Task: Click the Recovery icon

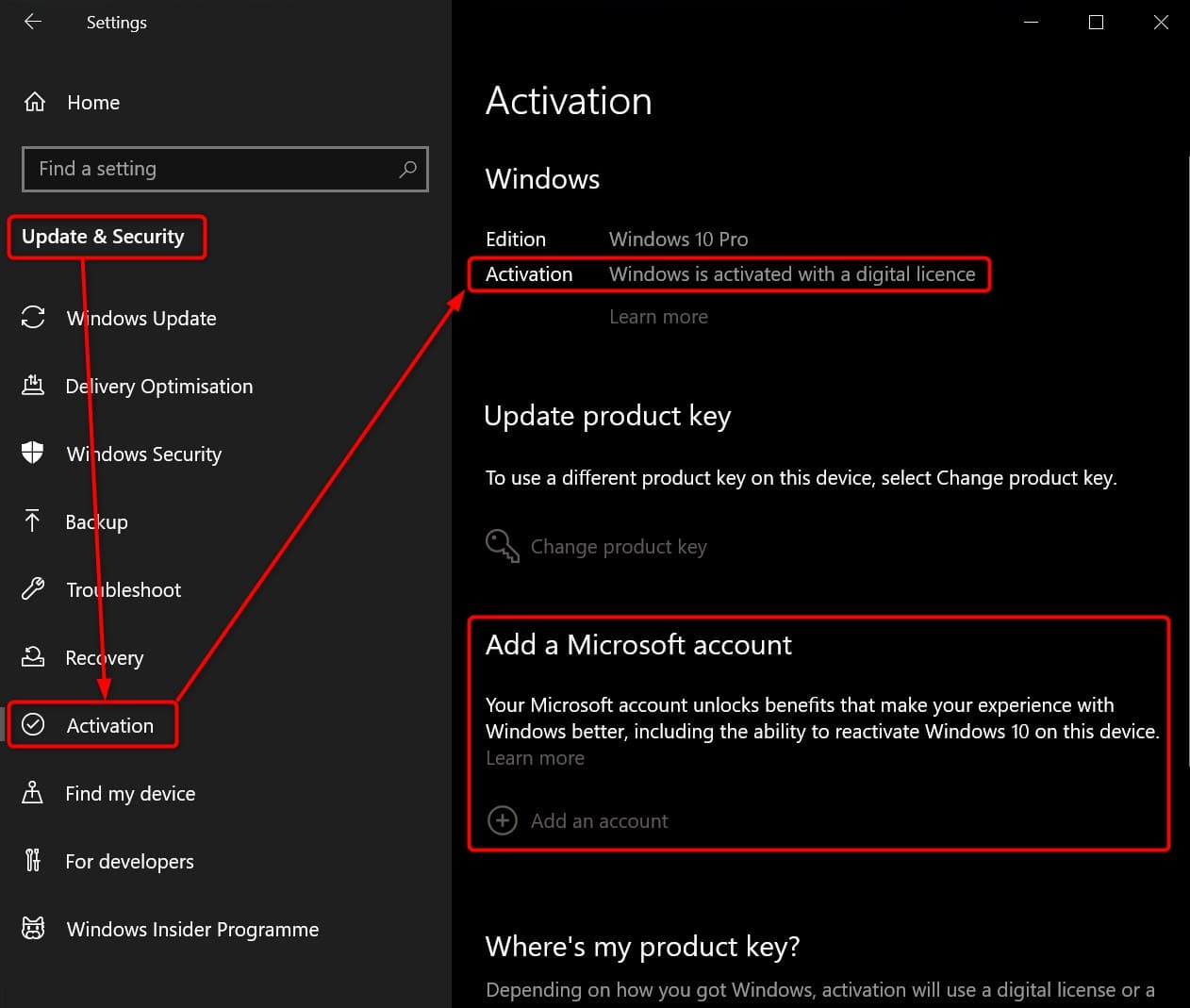Action: click(33, 657)
